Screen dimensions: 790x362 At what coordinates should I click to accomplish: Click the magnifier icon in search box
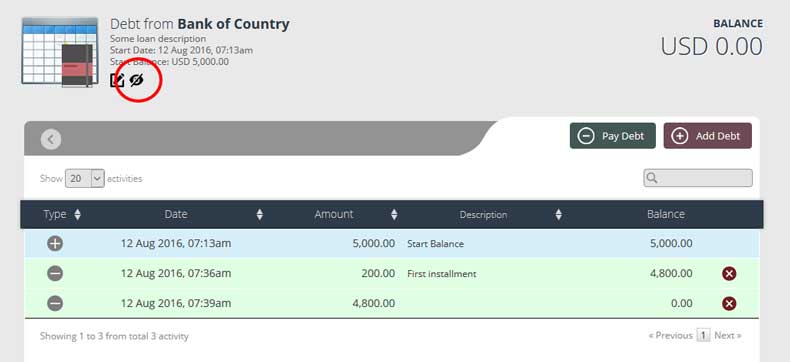coord(651,178)
